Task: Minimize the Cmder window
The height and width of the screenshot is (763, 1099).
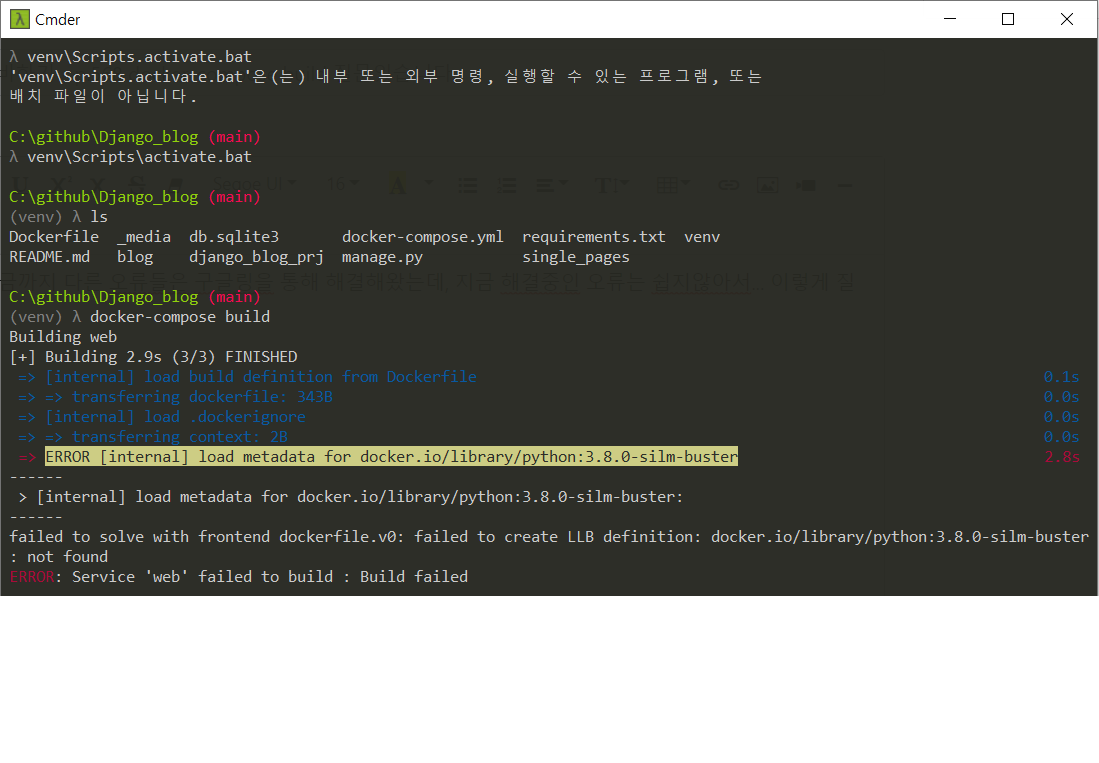Action: pos(950,19)
